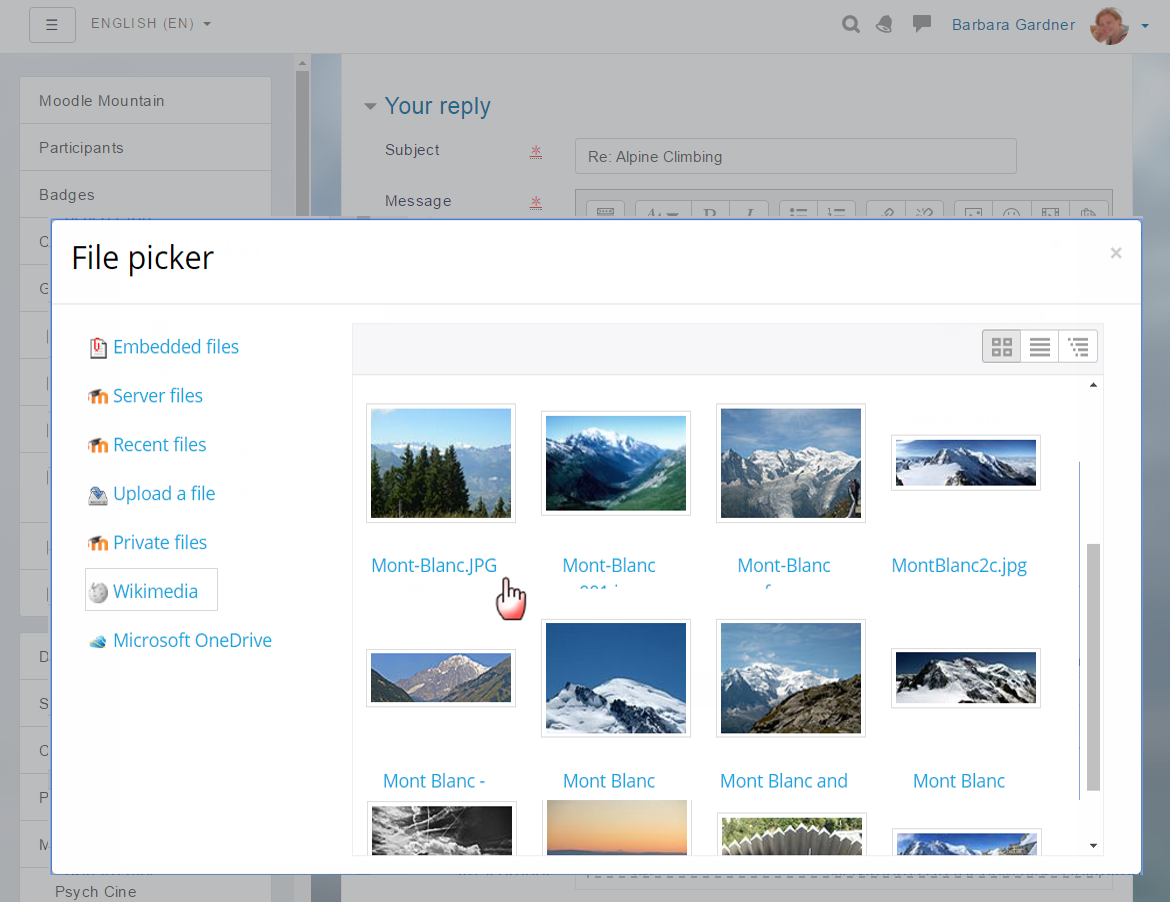Open the Private files repository
This screenshot has height=902, width=1170.
[159, 542]
